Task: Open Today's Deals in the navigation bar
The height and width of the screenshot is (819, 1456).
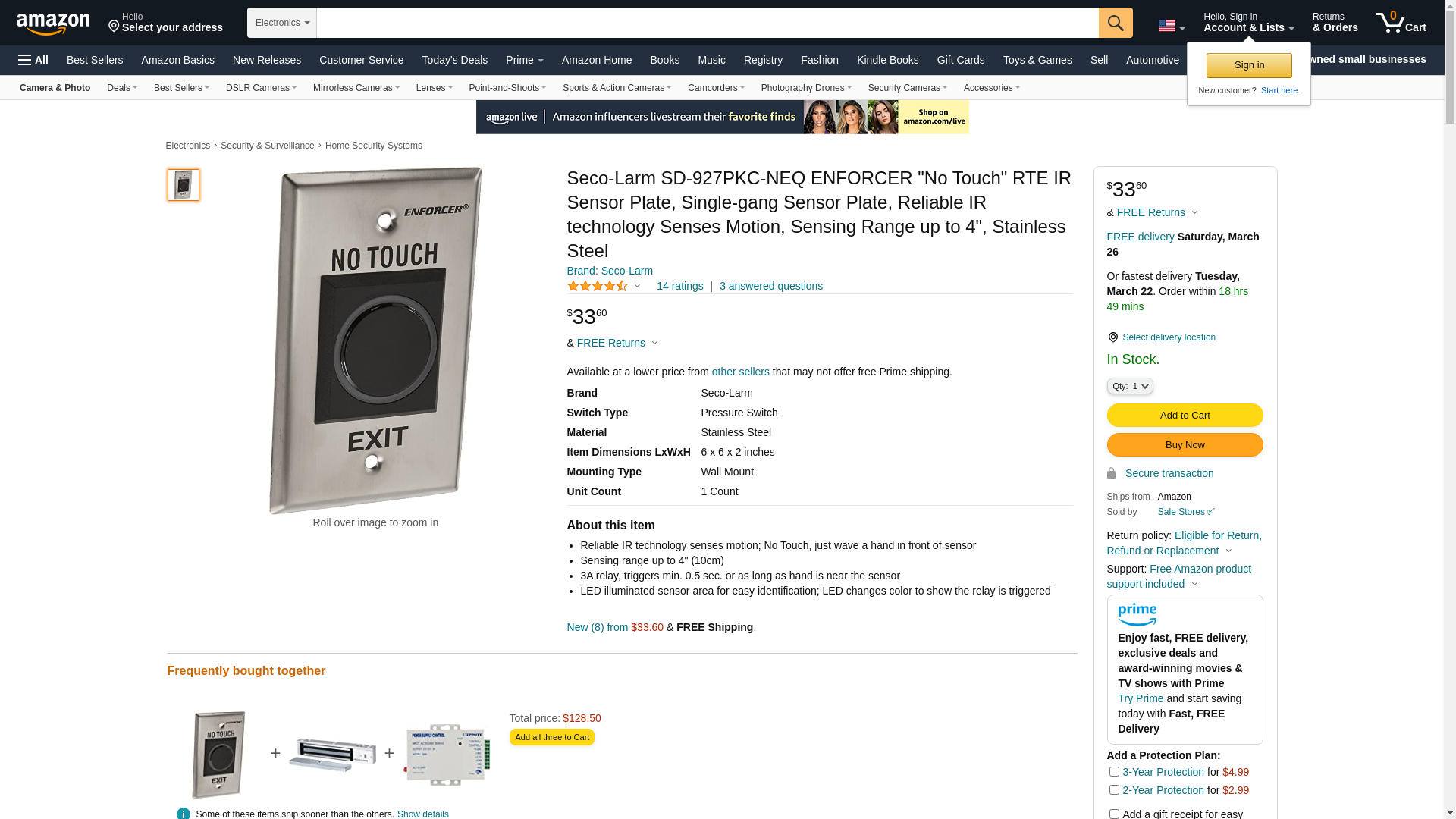Action: click(x=455, y=60)
